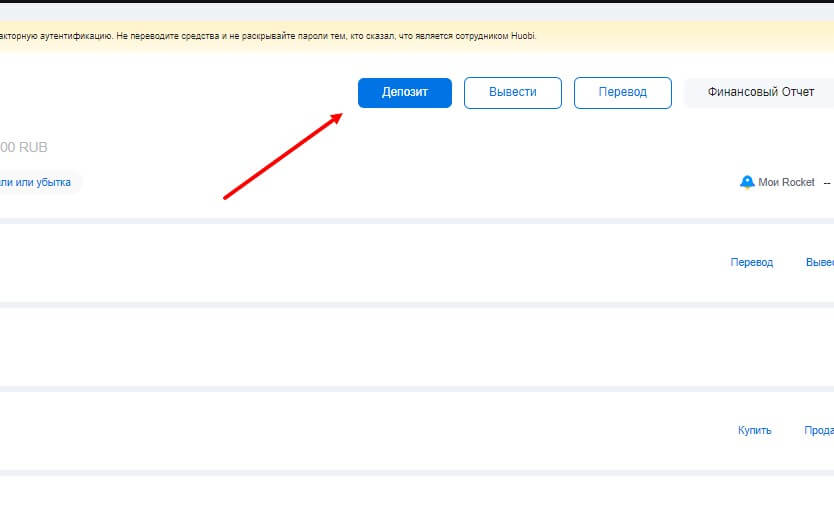Click the yellow Huobi security warning banner
The width and height of the screenshot is (834, 529).
(300, 36)
